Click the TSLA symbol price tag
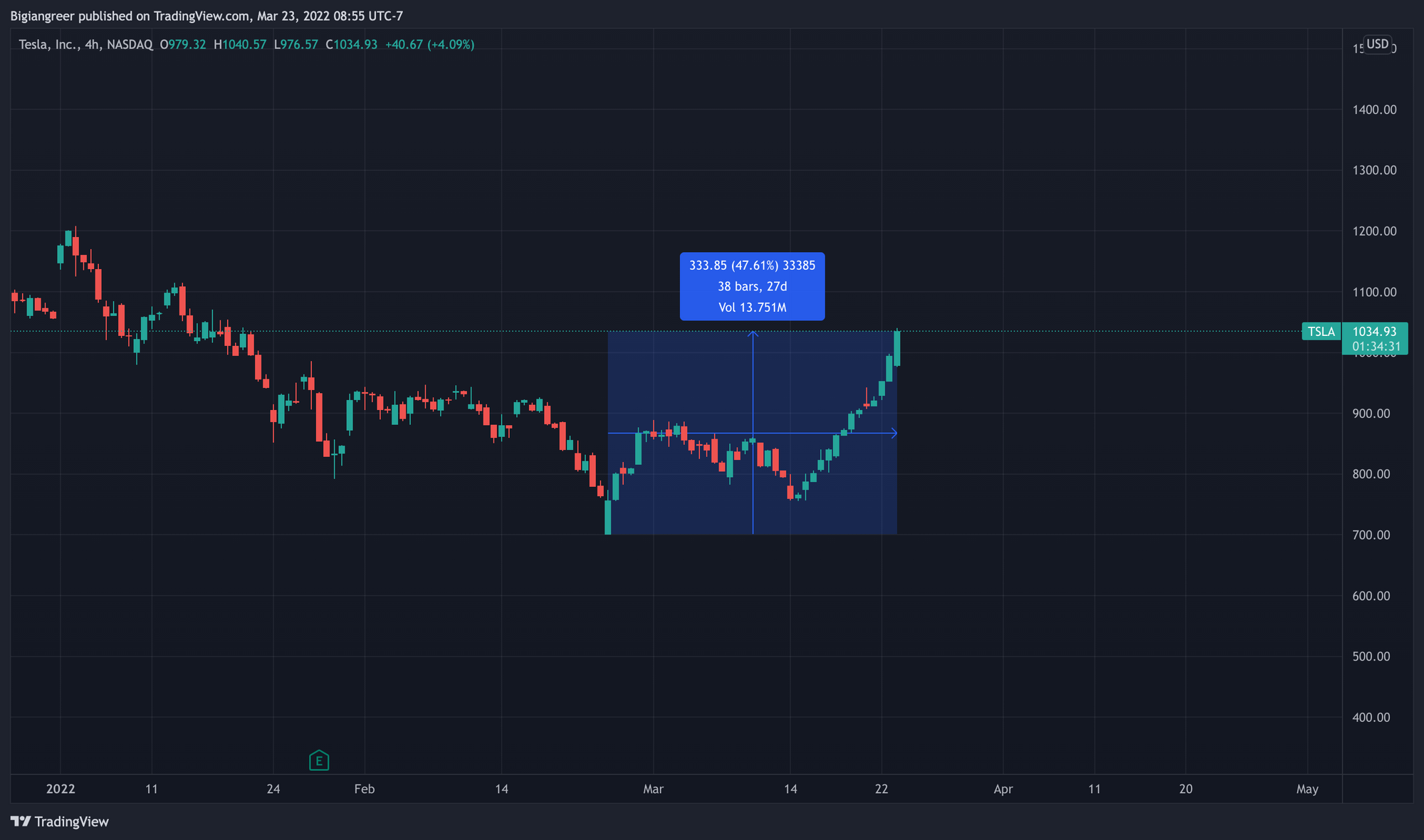This screenshot has width=1424, height=840. [1321, 332]
